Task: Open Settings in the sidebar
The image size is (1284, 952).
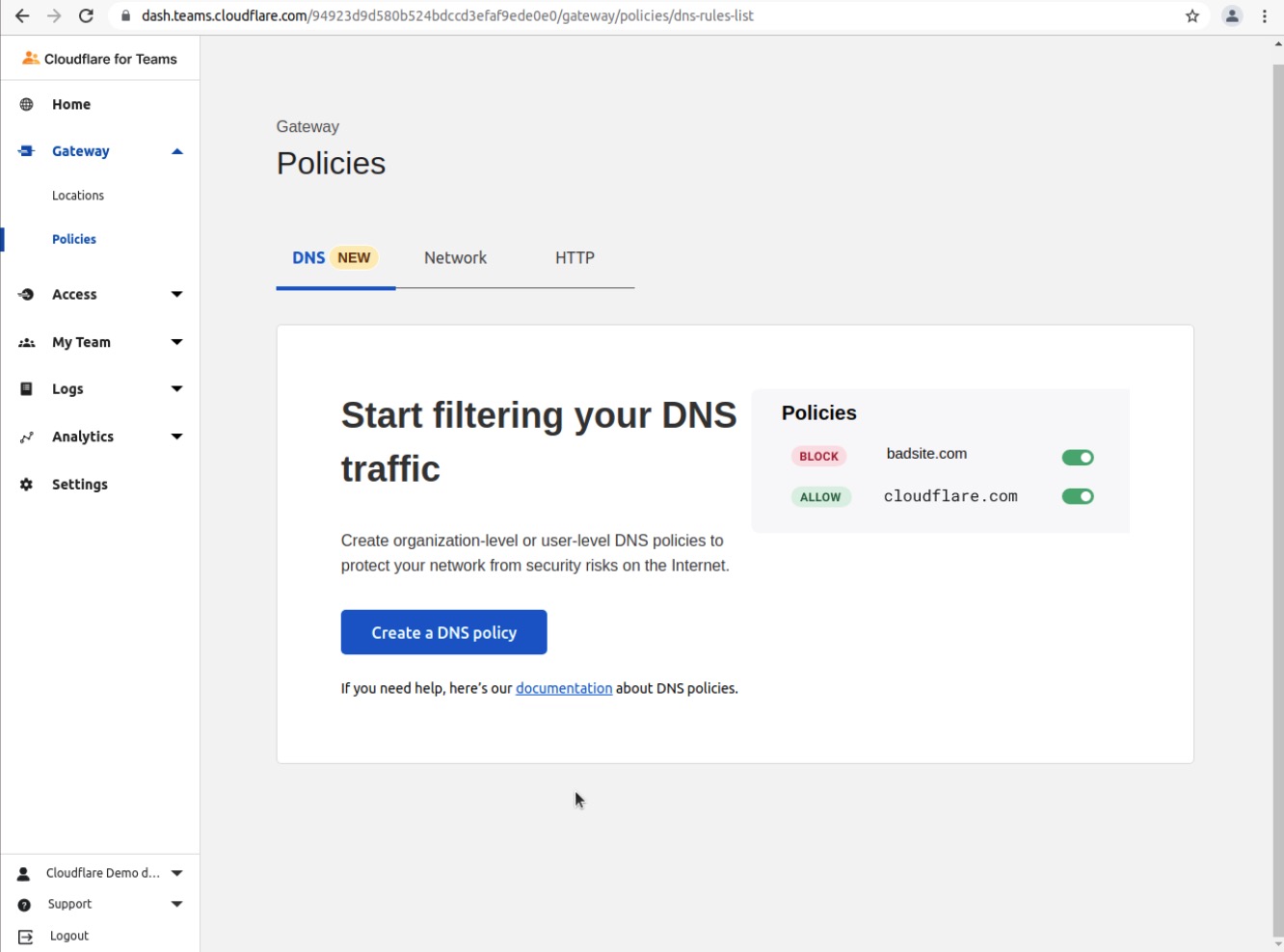Action: point(80,485)
